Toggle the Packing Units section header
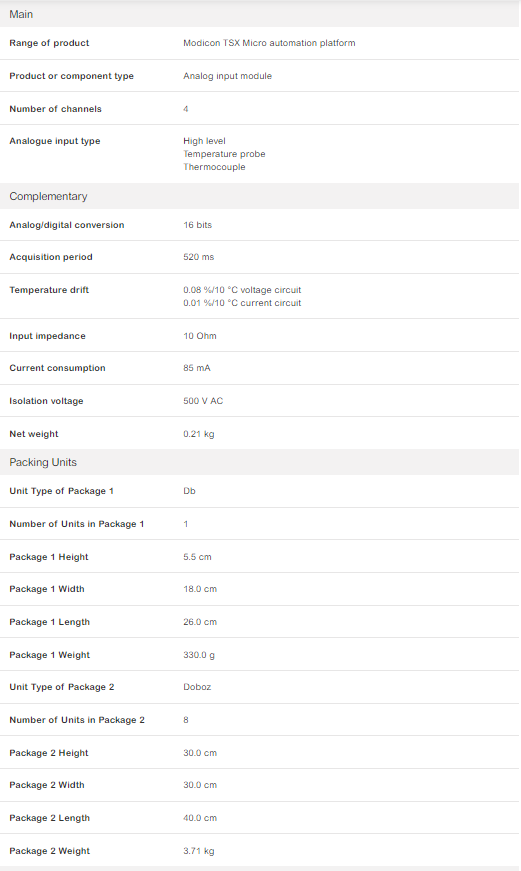 point(259,462)
